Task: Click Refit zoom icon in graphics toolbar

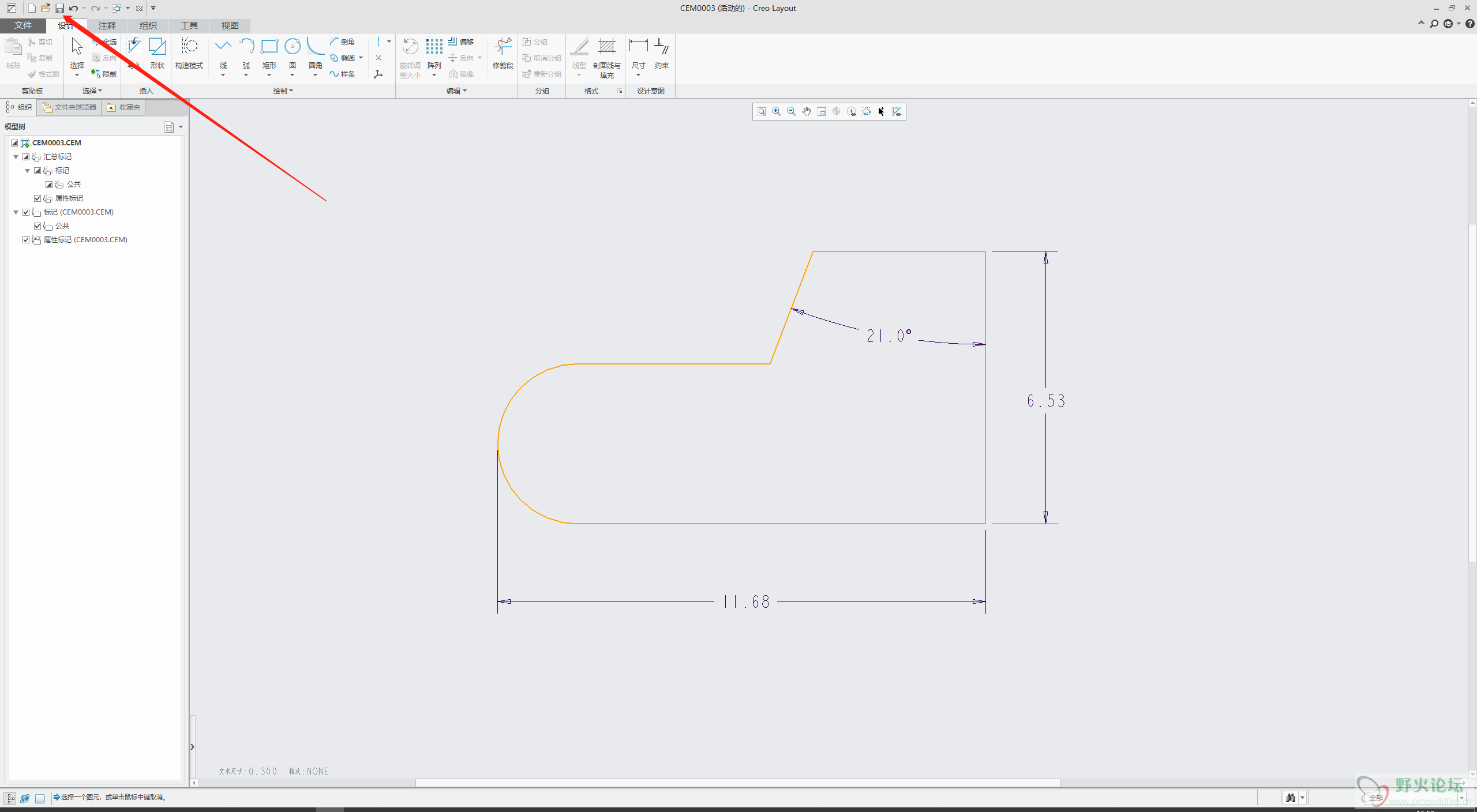Action: coord(762,112)
